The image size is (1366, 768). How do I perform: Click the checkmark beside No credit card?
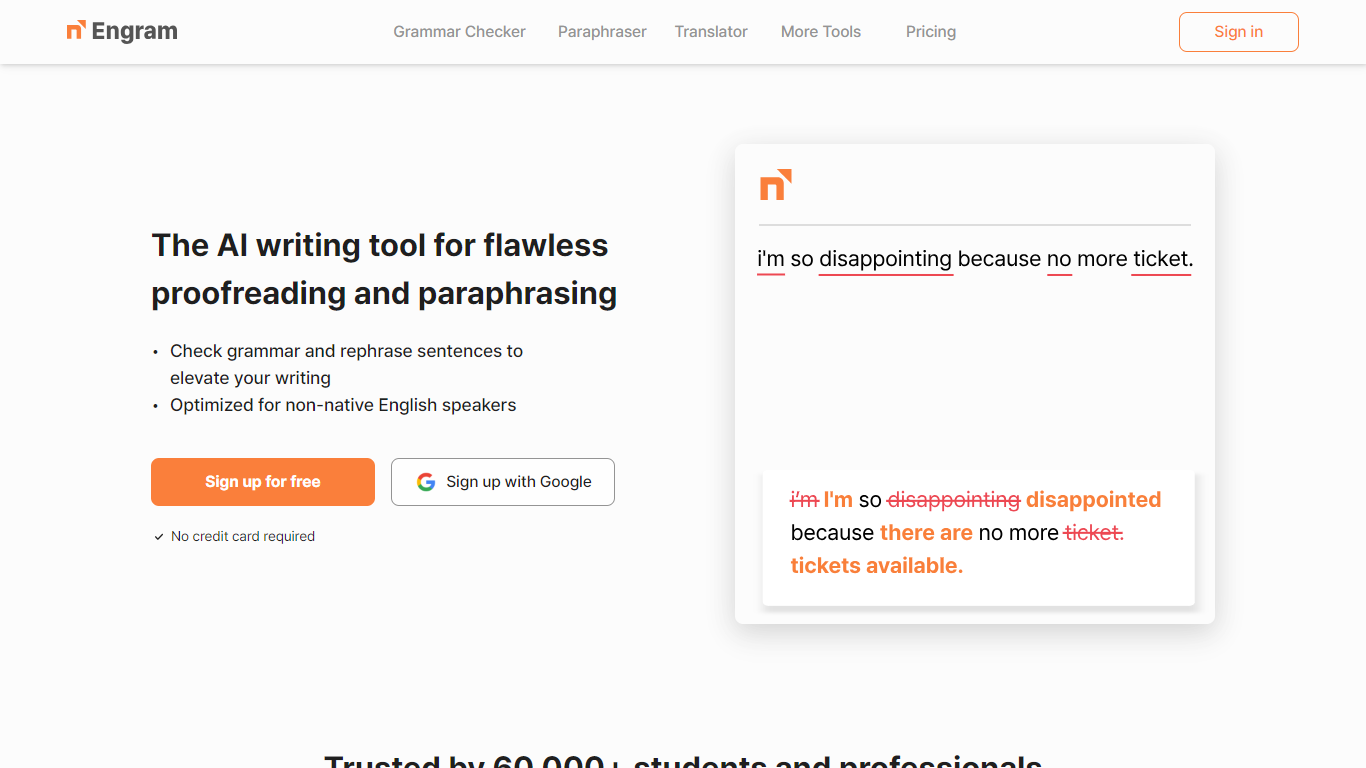click(159, 537)
